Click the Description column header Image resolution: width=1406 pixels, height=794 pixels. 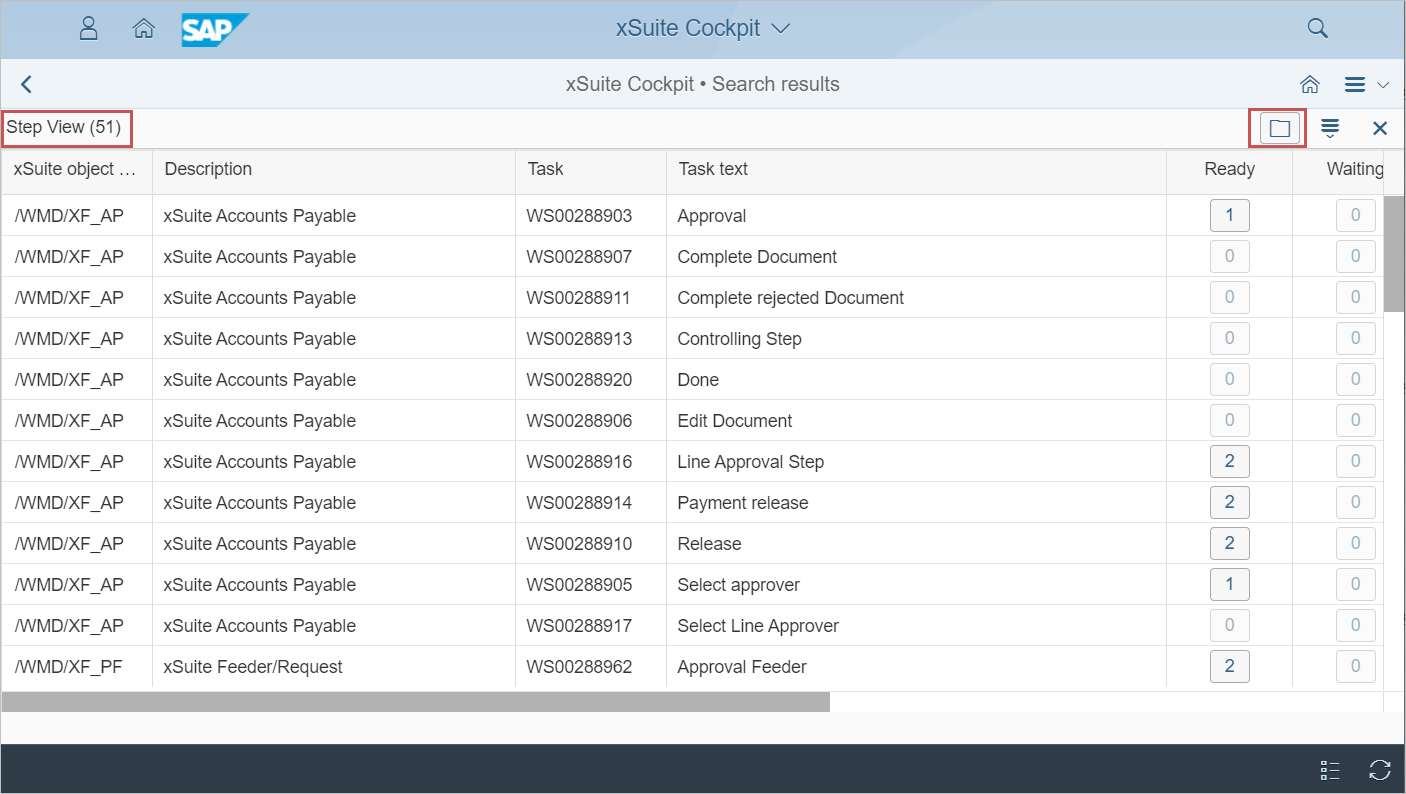pos(208,169)
